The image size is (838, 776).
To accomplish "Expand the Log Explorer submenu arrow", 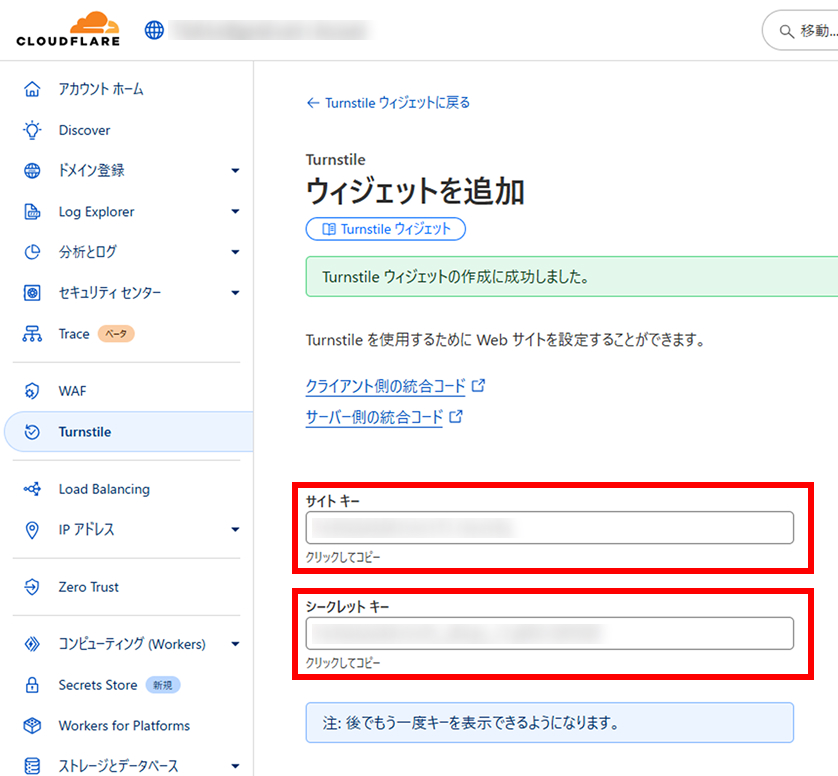I will [235, 211].
